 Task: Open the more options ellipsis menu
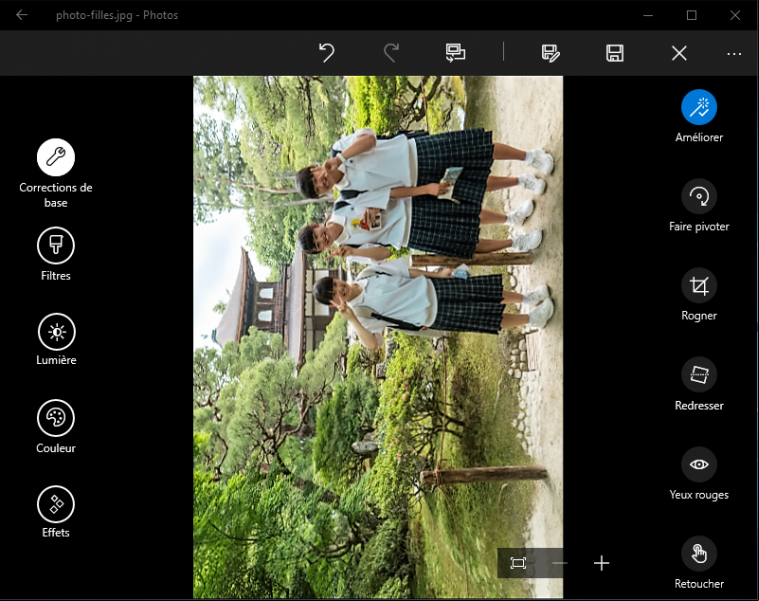point(734,54)
